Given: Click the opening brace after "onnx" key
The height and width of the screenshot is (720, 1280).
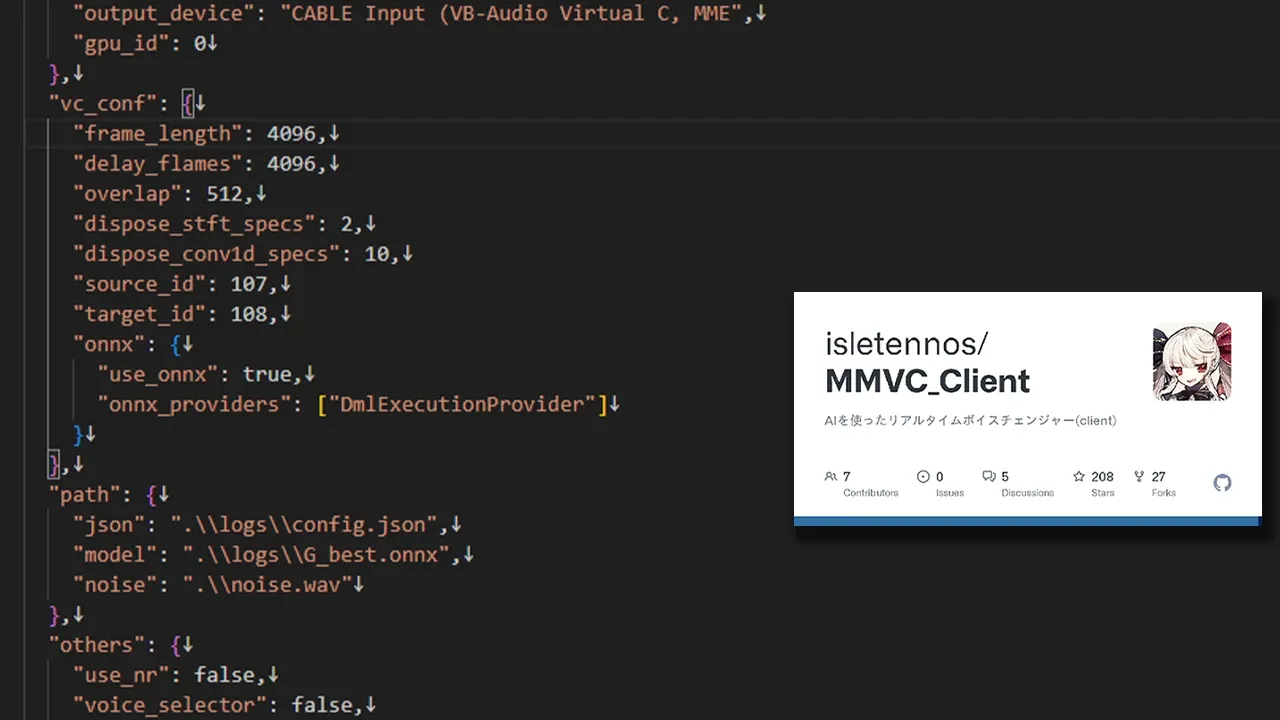Looking at the screenshot, I should 175,344.
